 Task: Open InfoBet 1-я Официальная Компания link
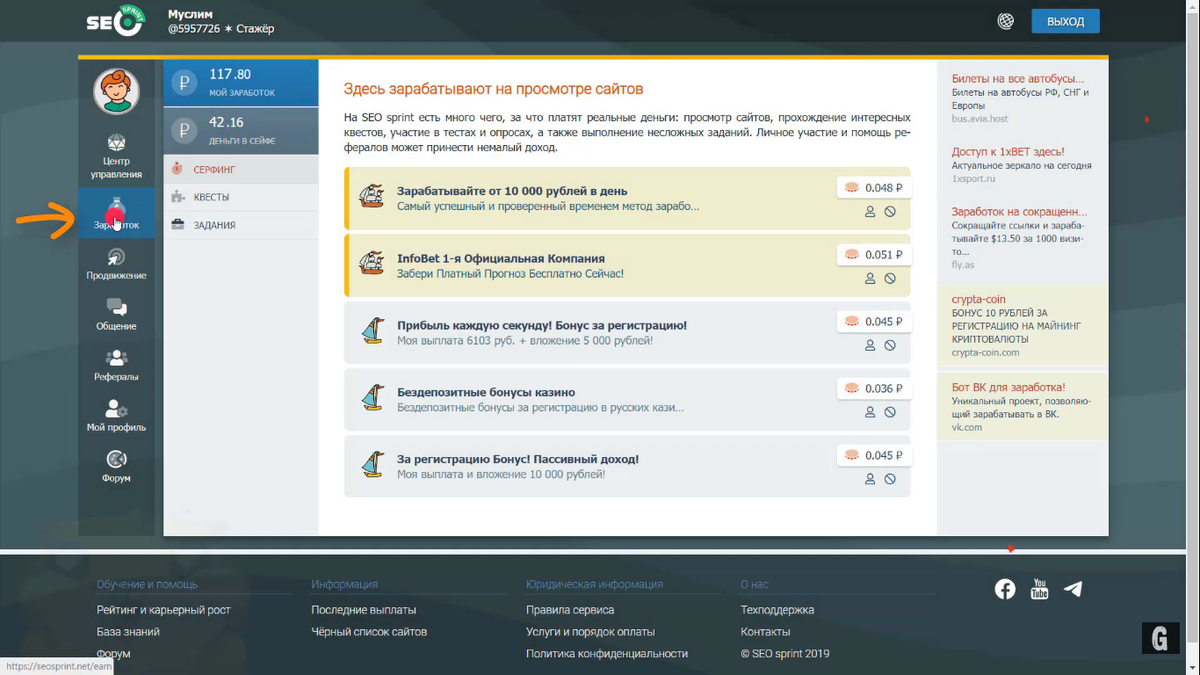501,259
